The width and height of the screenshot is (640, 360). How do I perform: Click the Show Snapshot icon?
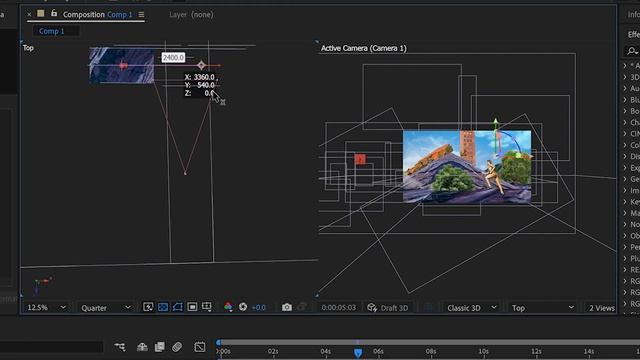coord(302,307)
